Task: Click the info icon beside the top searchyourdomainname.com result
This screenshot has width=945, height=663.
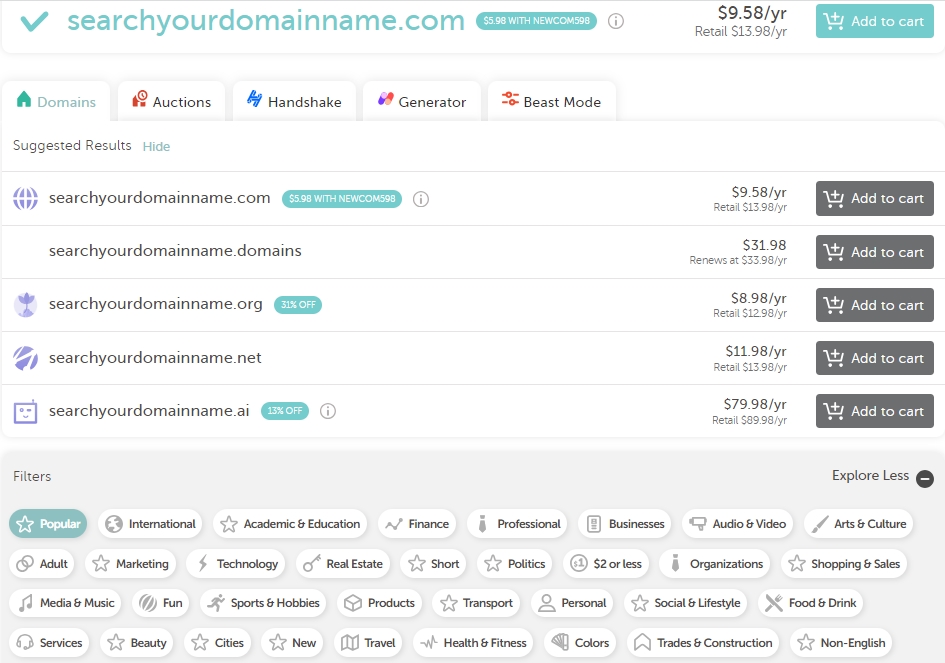Action: [x=616, y=21]
